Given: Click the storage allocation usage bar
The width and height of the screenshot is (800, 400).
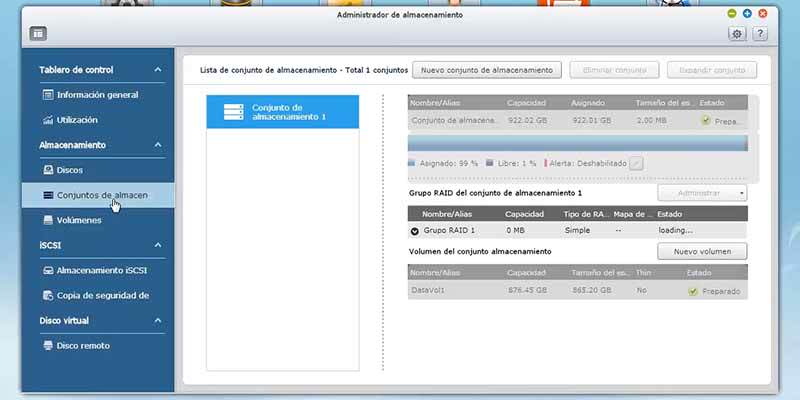Looking at the screenshot, I should [x=578, y=143].
